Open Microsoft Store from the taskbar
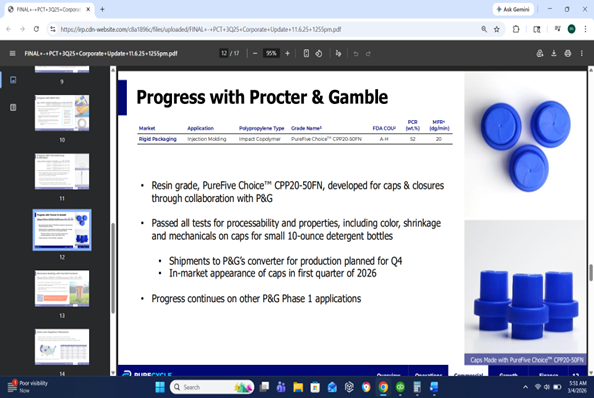Viewport: 594px width, 398px height. (315, 387)
